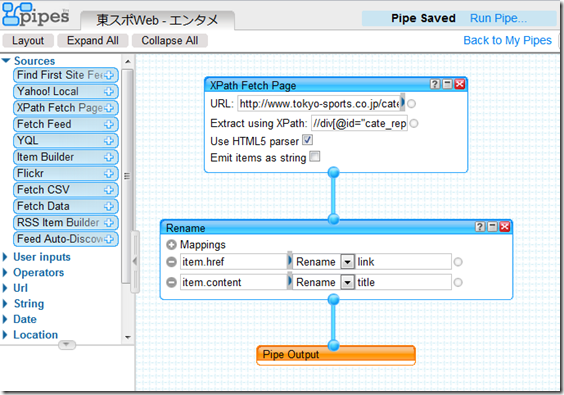Expand the Operators category
This screenshot has width=564, height=395.
pos(5,273)
